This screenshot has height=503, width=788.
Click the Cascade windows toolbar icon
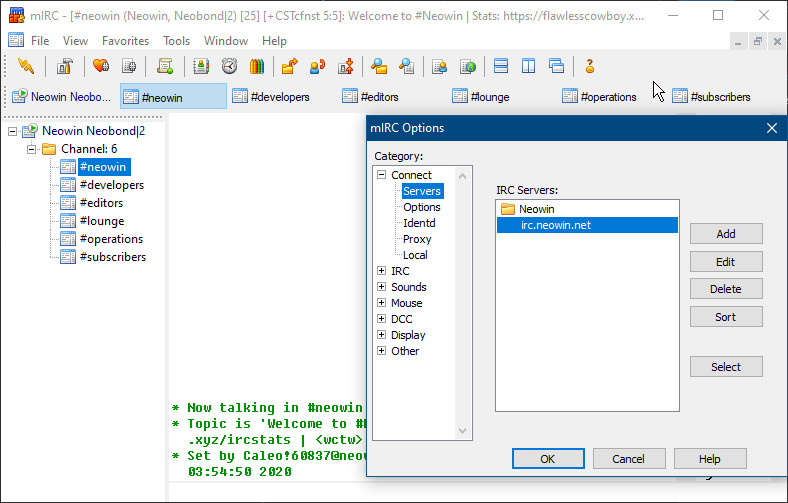click(556, 67)
